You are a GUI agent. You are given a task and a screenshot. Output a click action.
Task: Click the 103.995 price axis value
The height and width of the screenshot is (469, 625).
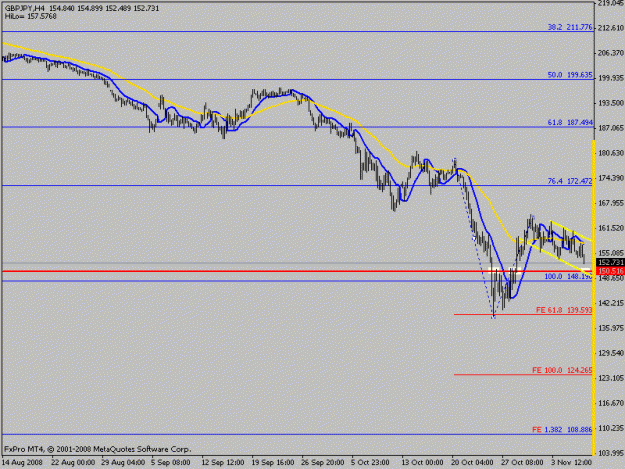(x=611, y=453)
